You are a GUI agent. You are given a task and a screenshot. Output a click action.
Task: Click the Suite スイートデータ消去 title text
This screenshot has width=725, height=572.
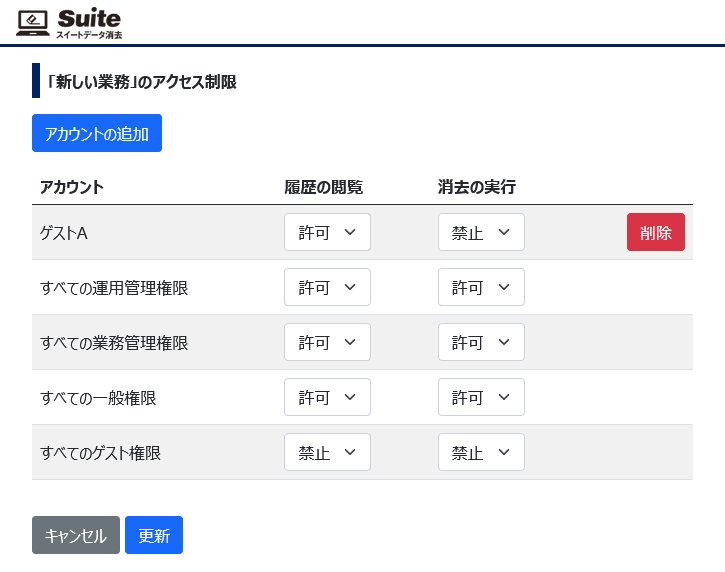[x=89, y=23]
